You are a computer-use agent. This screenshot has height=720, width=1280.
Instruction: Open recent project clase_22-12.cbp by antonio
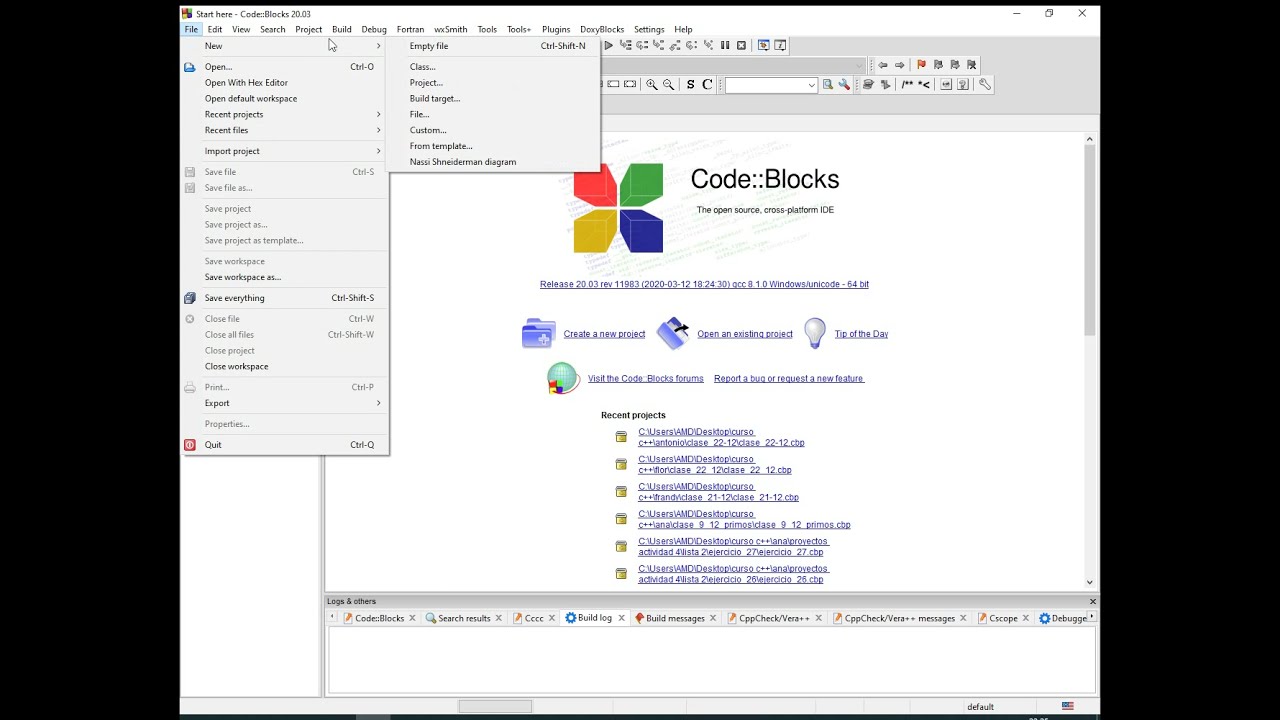tap(721, 437)
